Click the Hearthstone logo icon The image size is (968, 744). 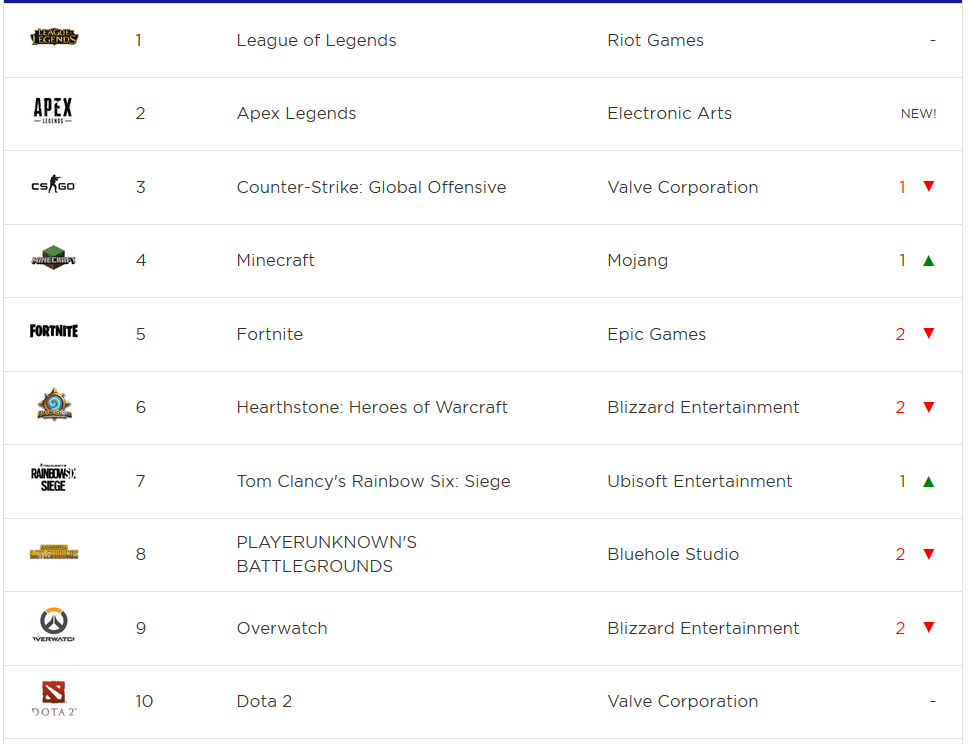pos(53,406)
